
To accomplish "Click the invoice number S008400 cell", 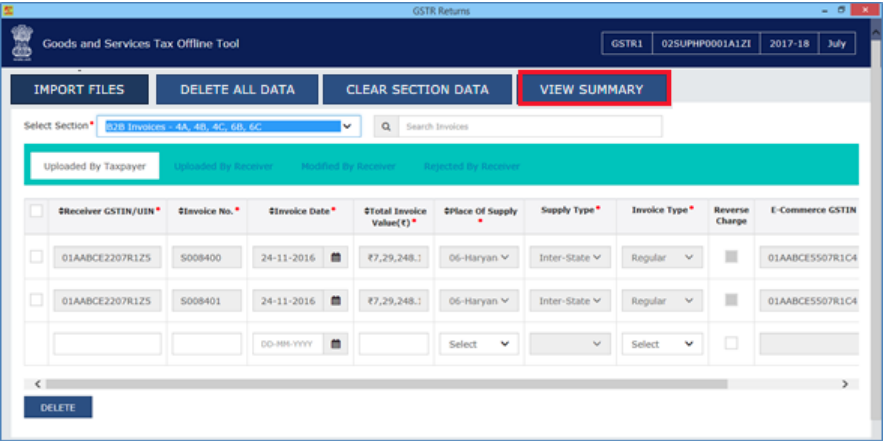I will [207, 257].
